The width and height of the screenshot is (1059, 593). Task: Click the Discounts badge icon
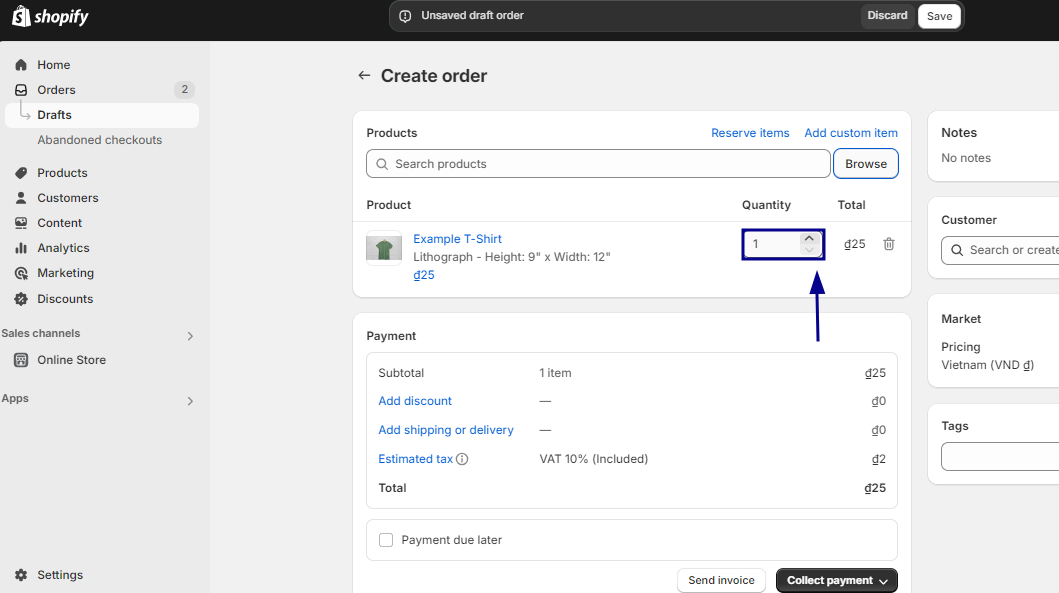click(21, 299)
